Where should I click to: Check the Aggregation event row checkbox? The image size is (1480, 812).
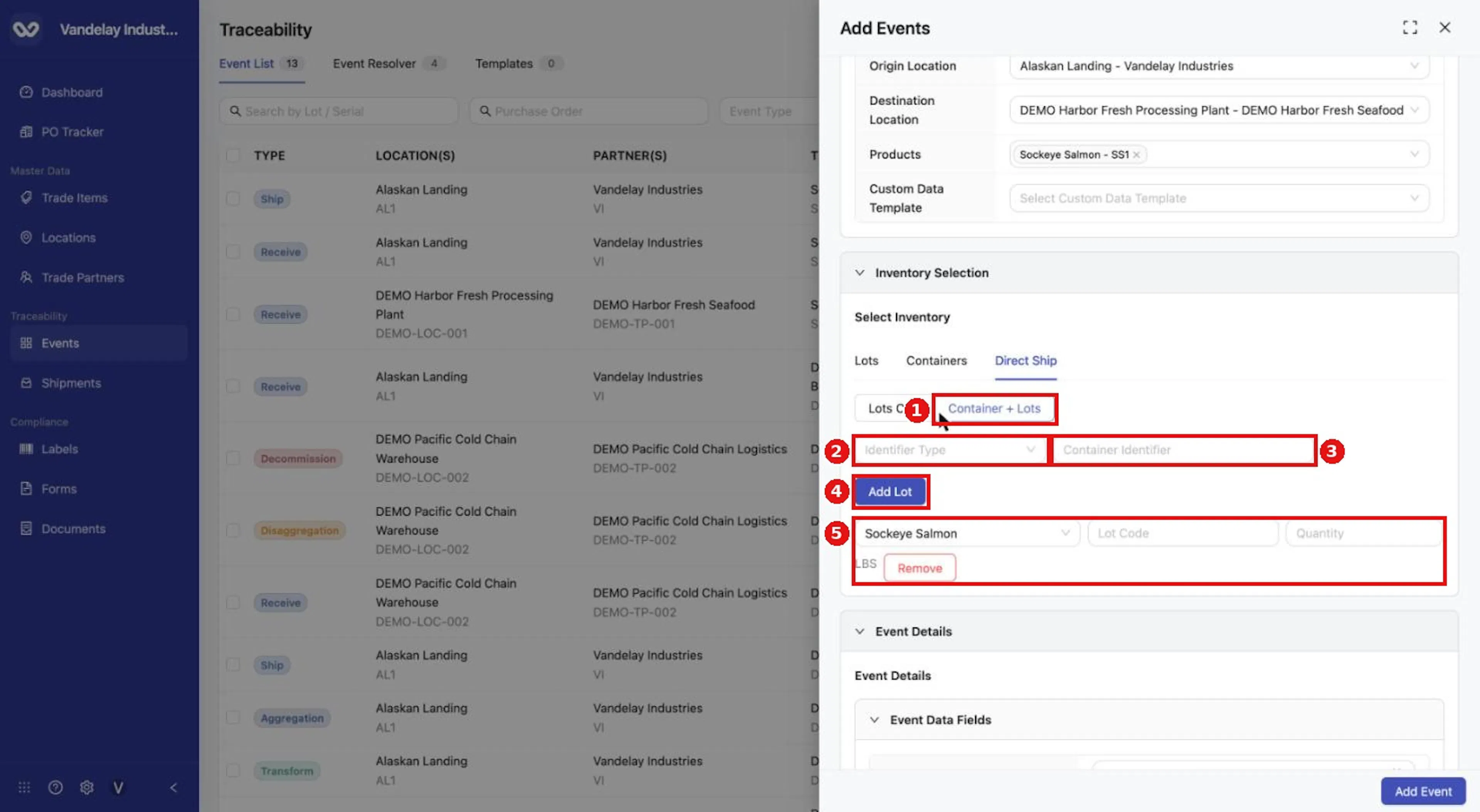(x=233, y=718)
